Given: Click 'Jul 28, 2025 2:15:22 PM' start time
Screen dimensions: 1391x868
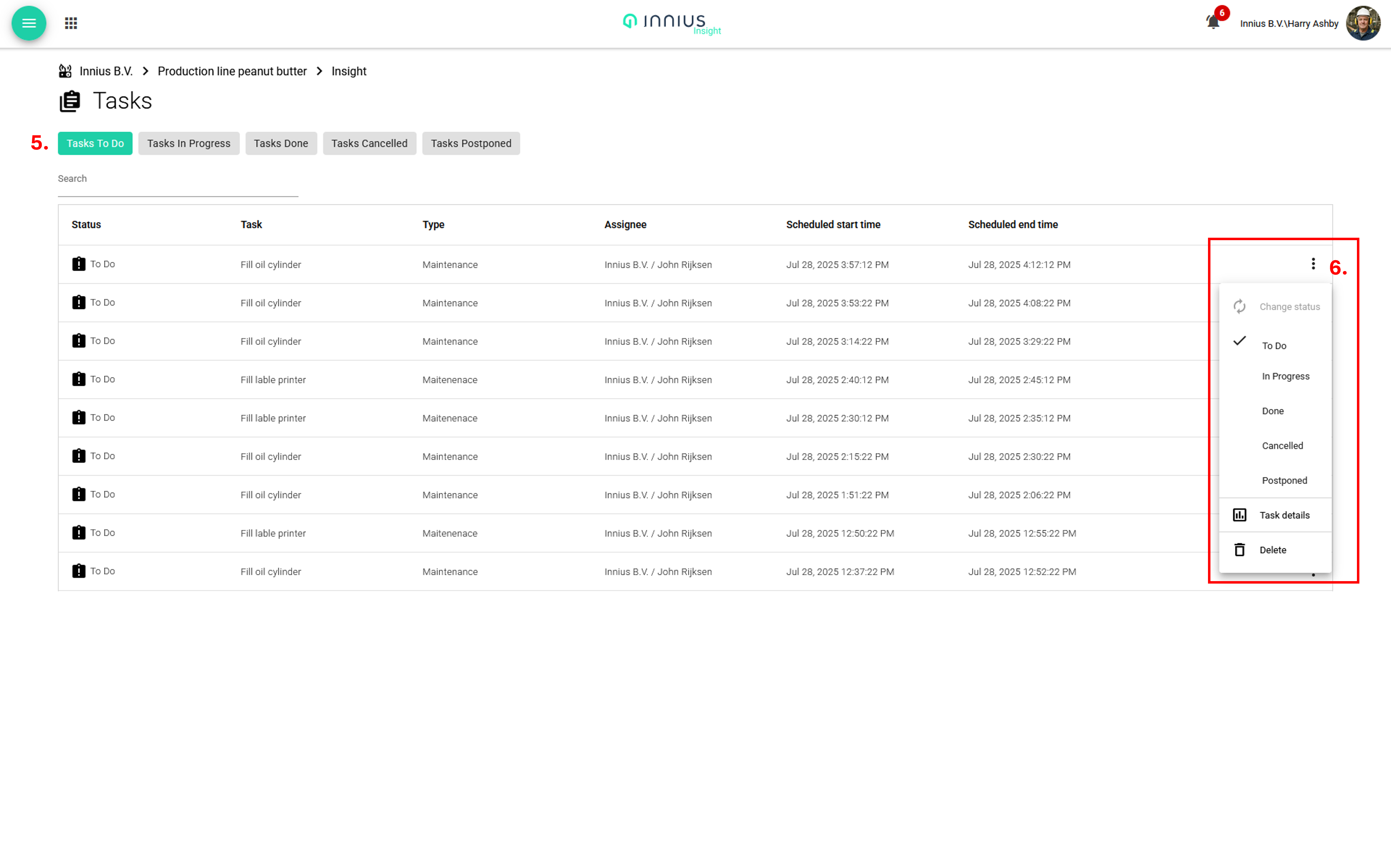Looking at the screenshot, I should [837, 457].
